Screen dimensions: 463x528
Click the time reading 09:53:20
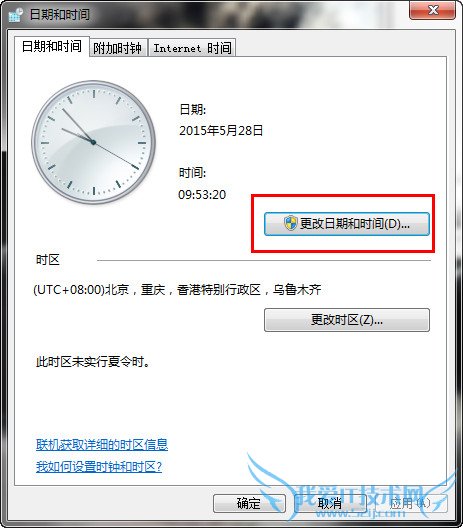[x=202, y=195]
